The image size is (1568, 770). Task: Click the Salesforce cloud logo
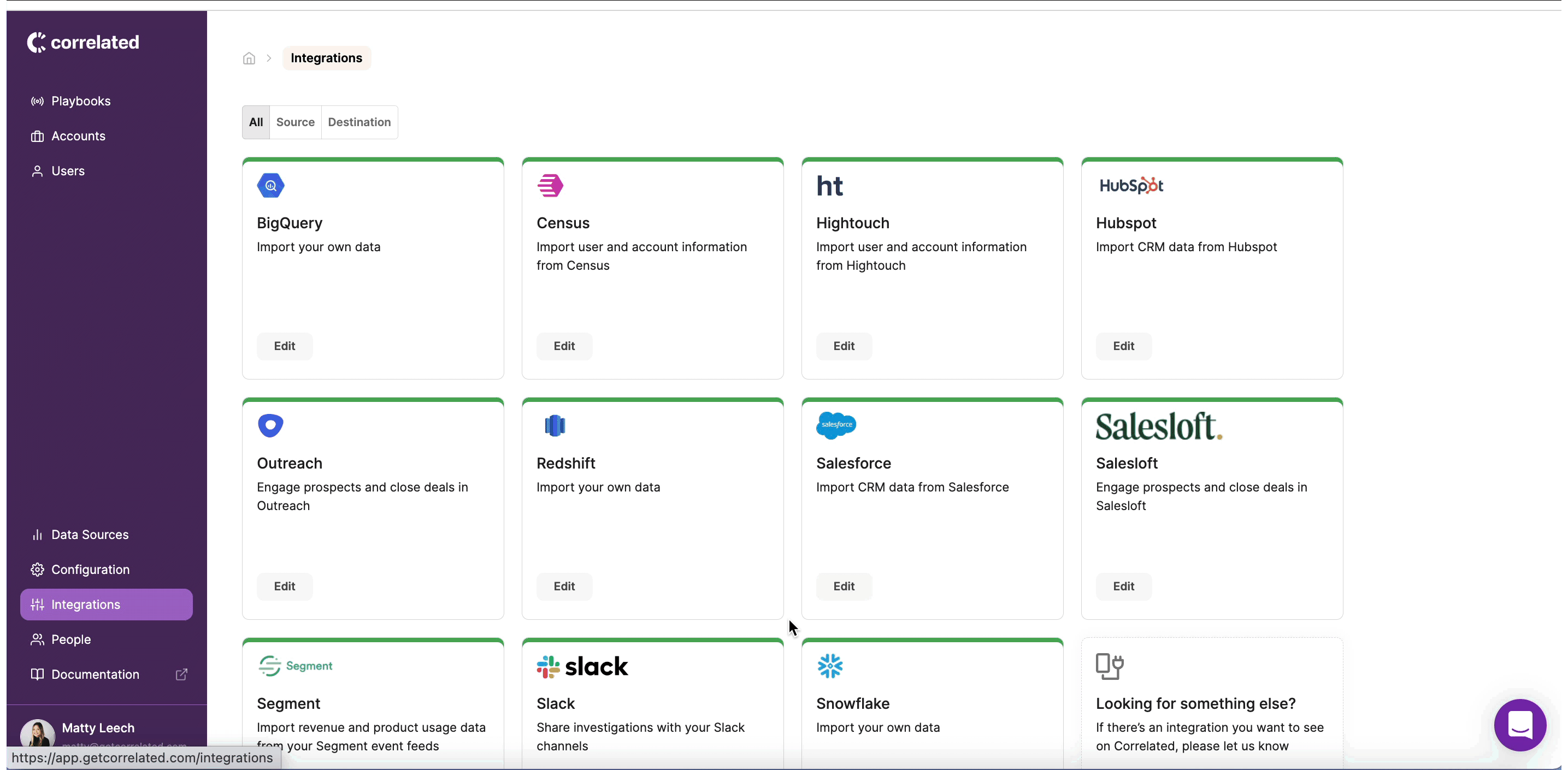click(836, 425)
